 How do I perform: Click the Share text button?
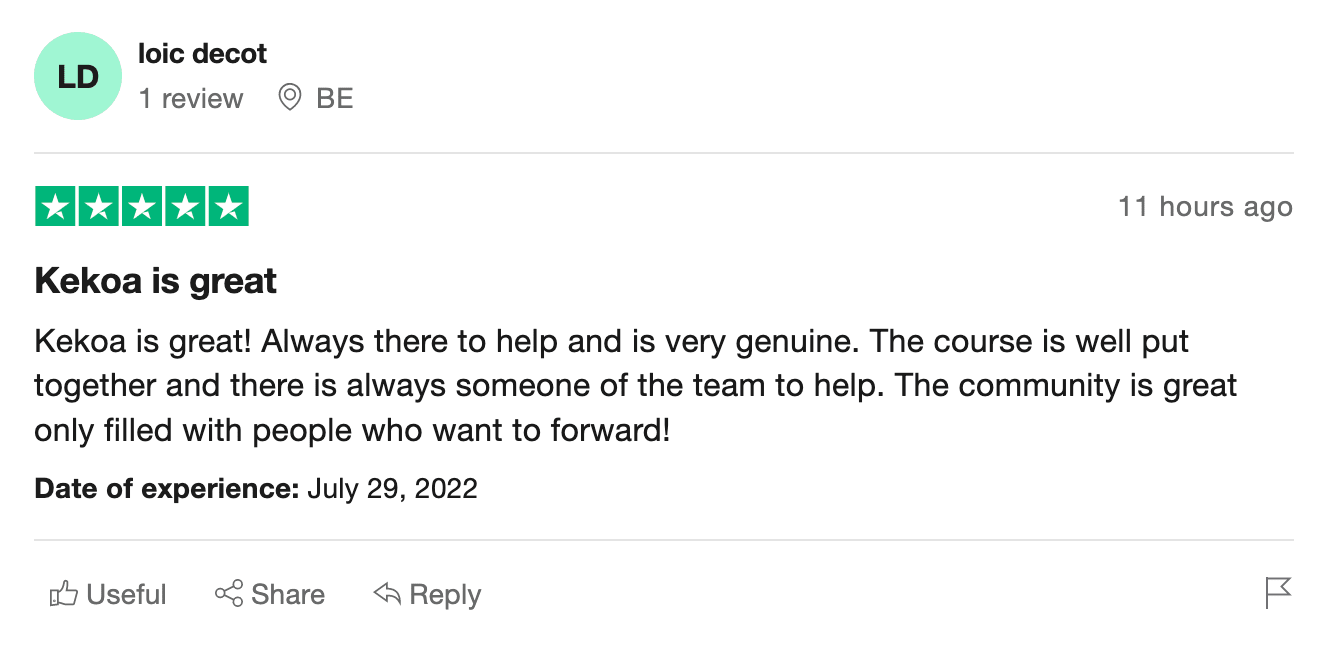coord(288,594)
